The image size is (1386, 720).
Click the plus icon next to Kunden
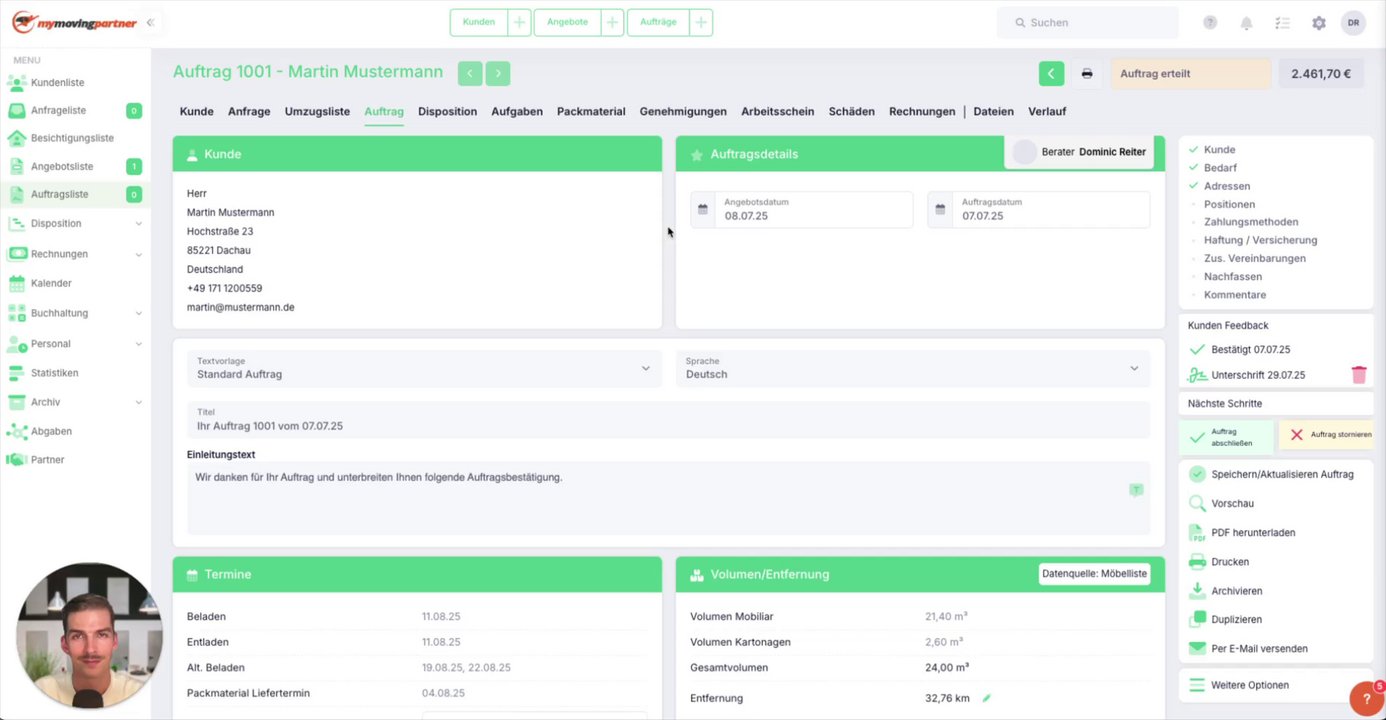[x=519, y=22]
